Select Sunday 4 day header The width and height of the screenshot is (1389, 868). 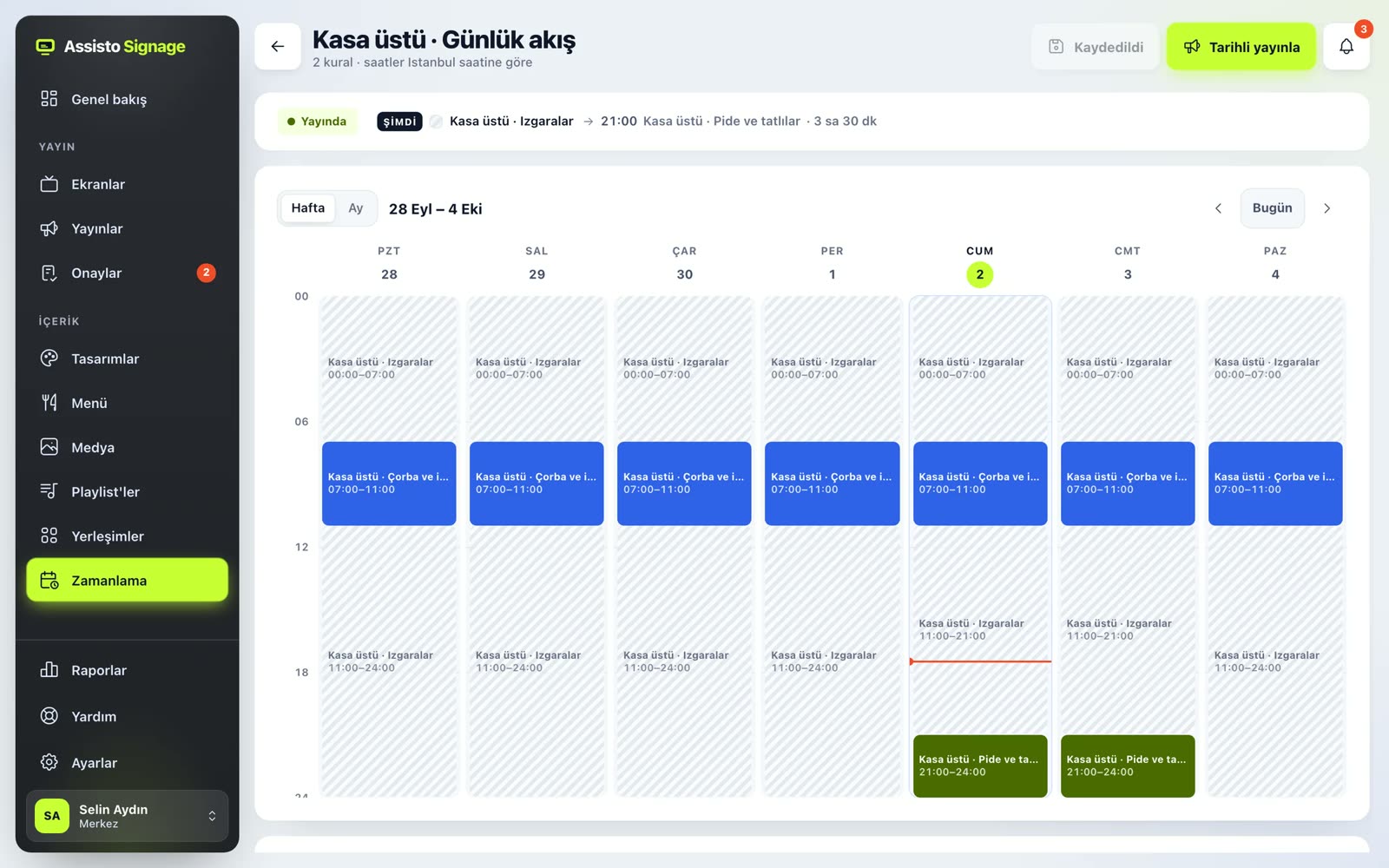pos(1275,265)
